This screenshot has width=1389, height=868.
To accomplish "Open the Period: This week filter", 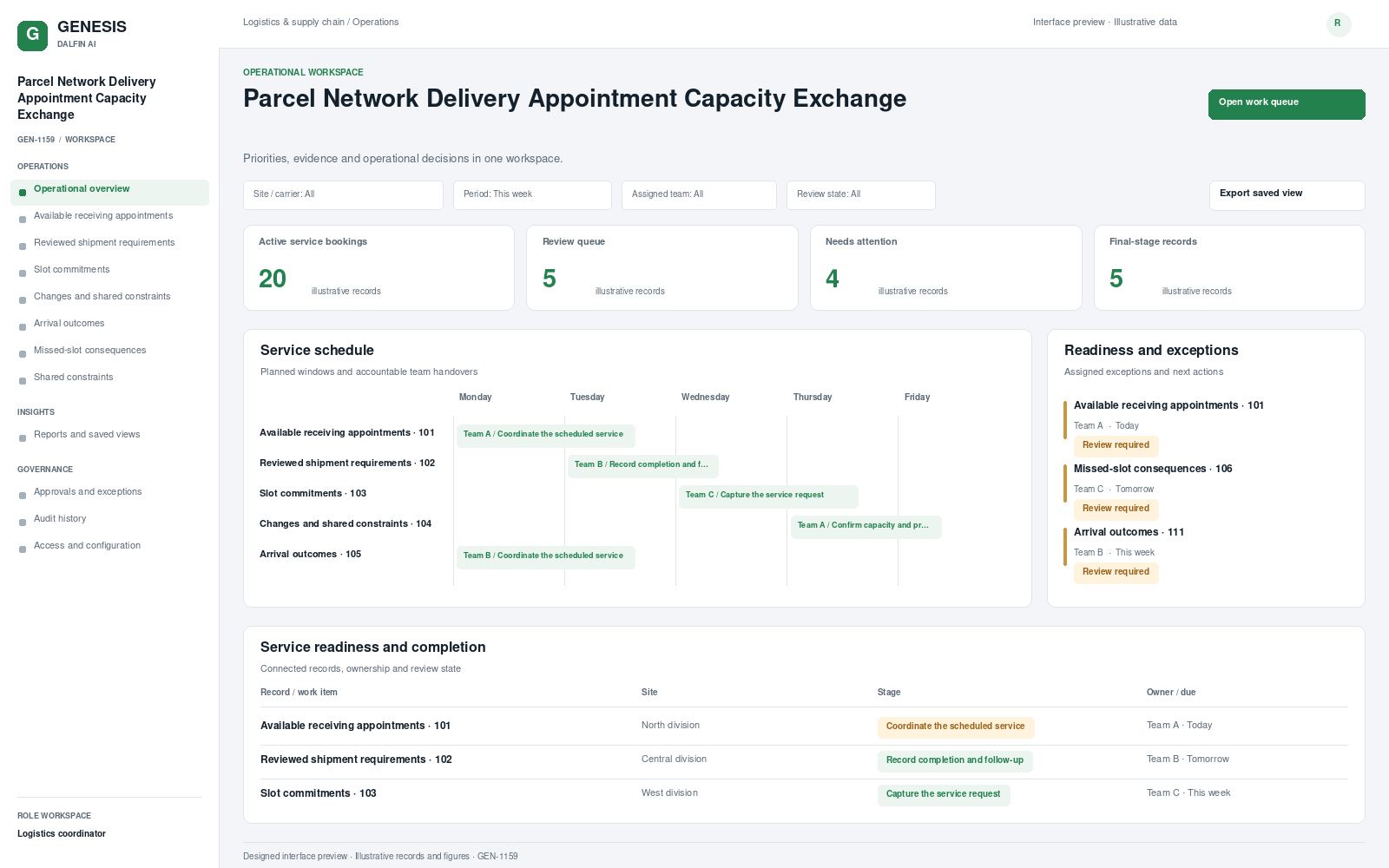I will click(x=532, y=195).
